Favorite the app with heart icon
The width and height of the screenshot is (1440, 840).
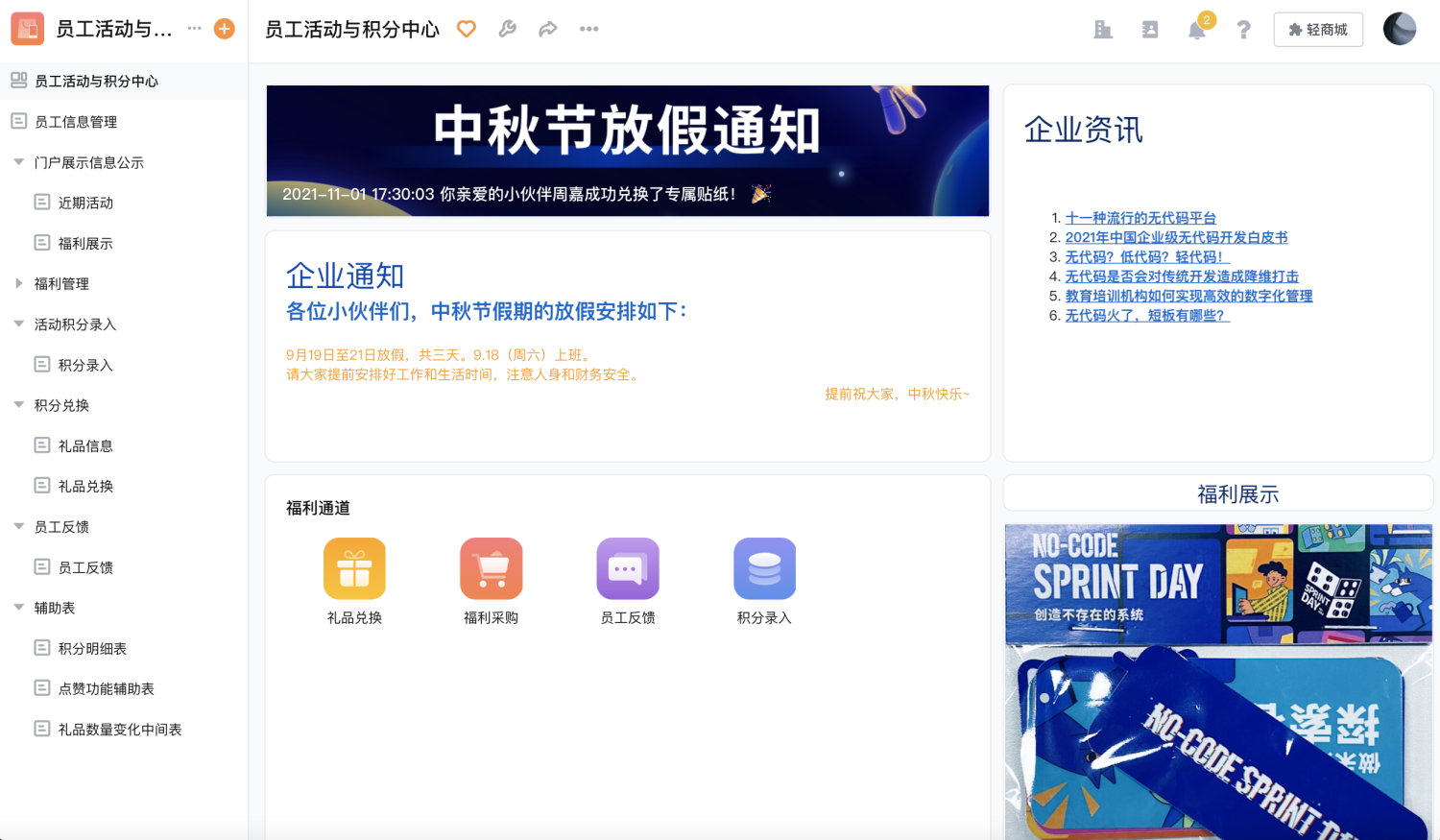(x=467, y=29)
